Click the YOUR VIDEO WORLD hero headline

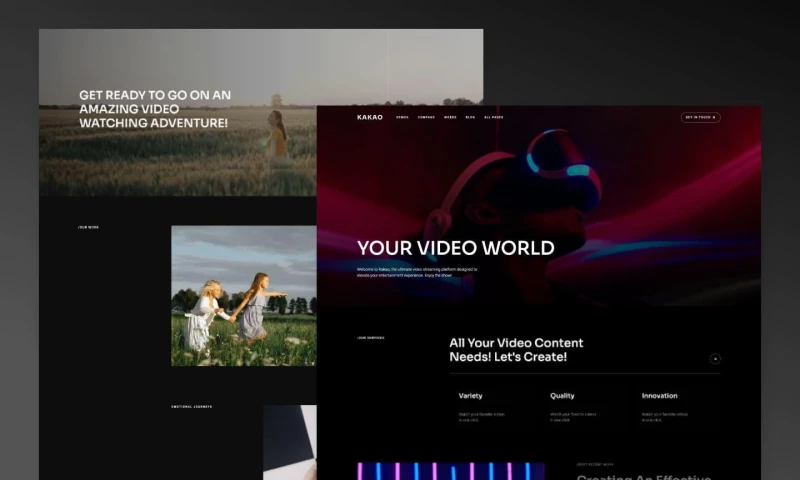click(456, 248)
